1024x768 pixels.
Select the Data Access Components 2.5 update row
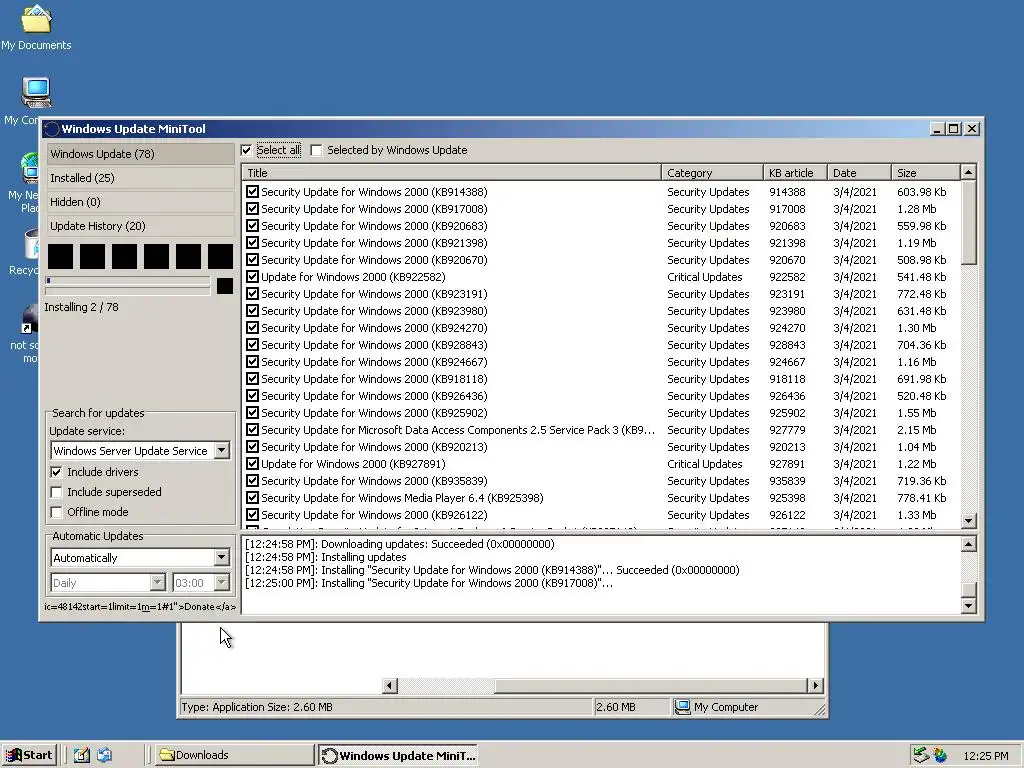pyautogui.click(x=601, y=430)
